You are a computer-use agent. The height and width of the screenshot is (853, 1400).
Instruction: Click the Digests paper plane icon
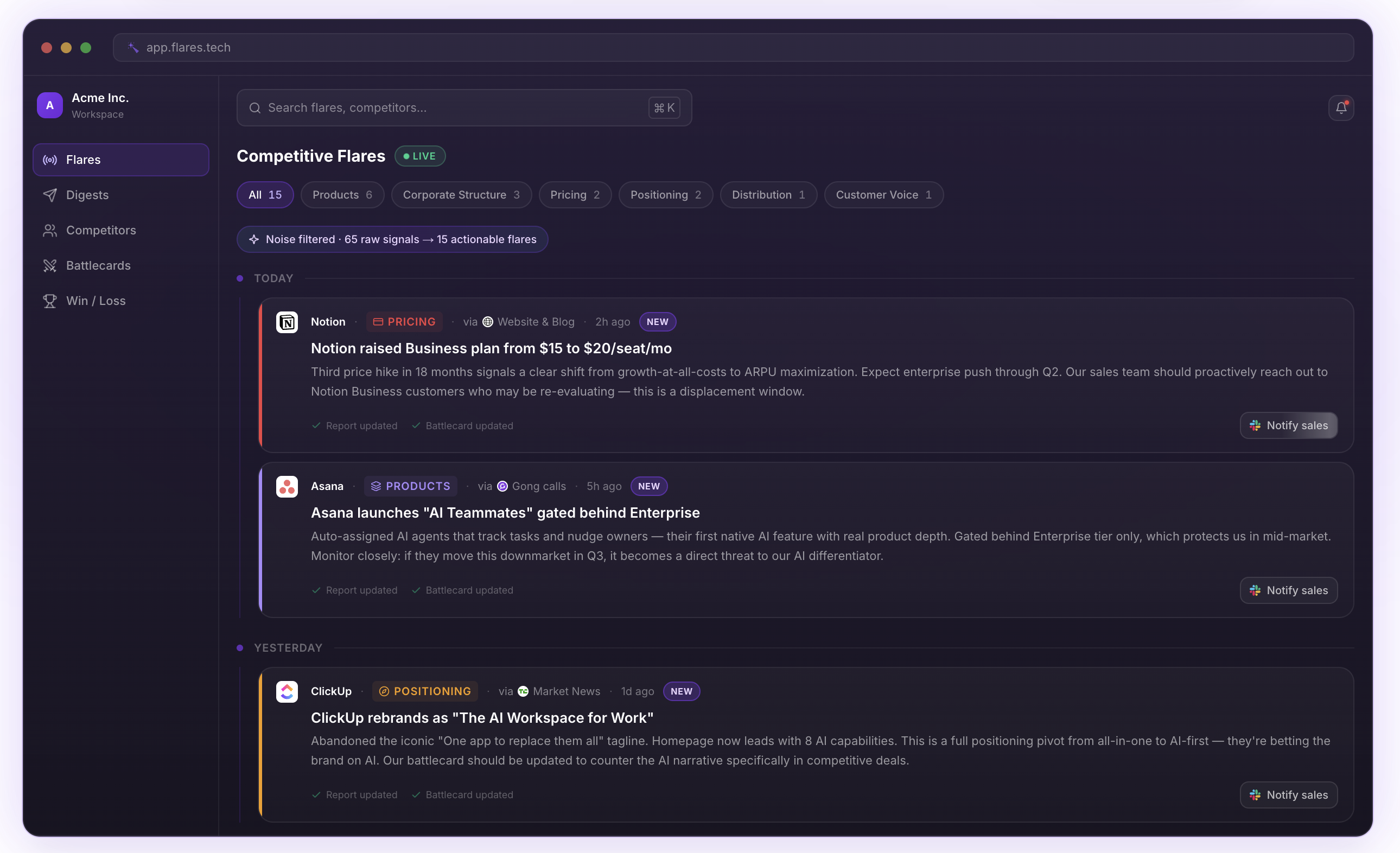(x=50, y=195)
